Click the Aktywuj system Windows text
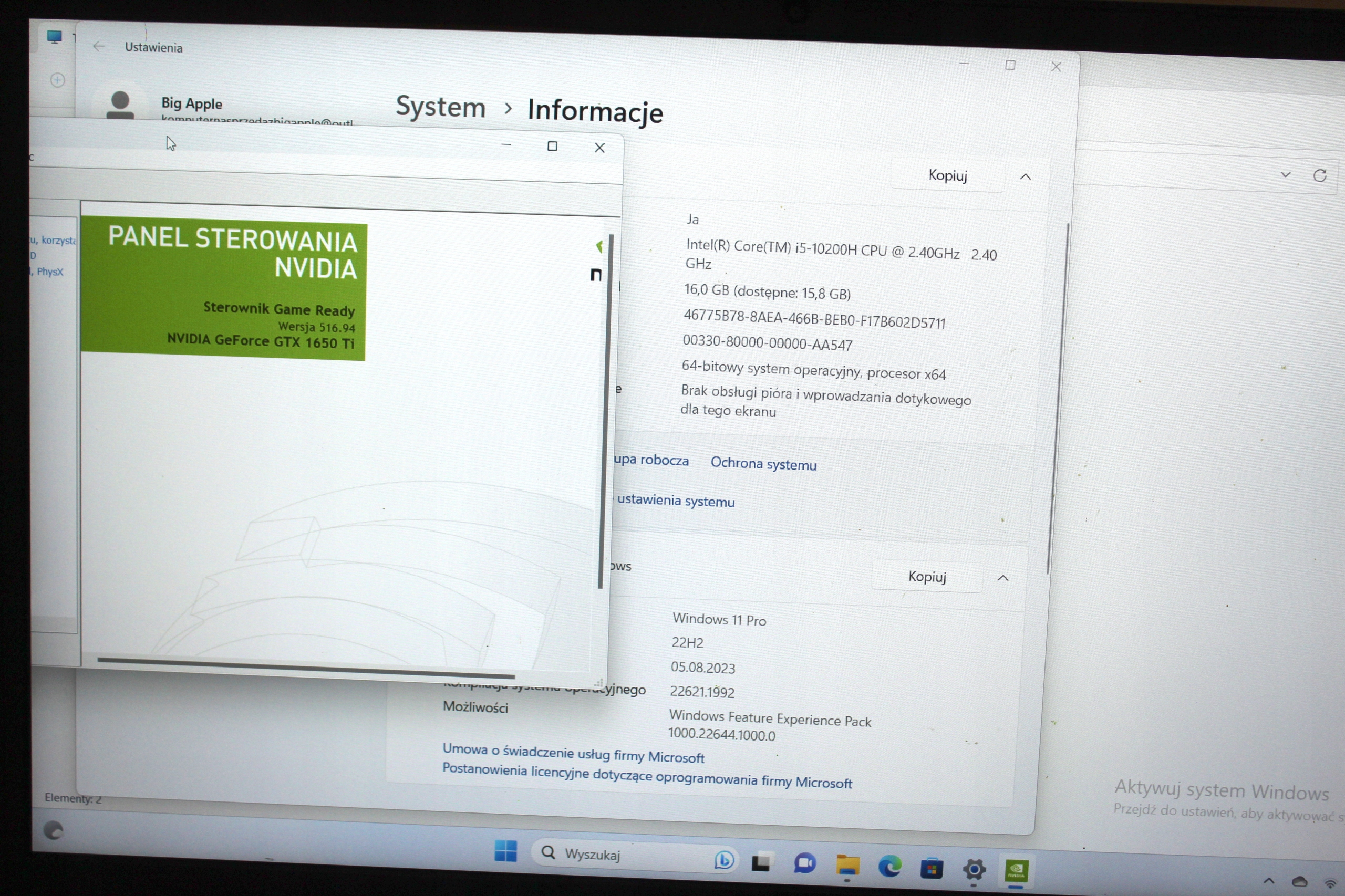Screen dimensions: 1345x896 click(1222, 790)
